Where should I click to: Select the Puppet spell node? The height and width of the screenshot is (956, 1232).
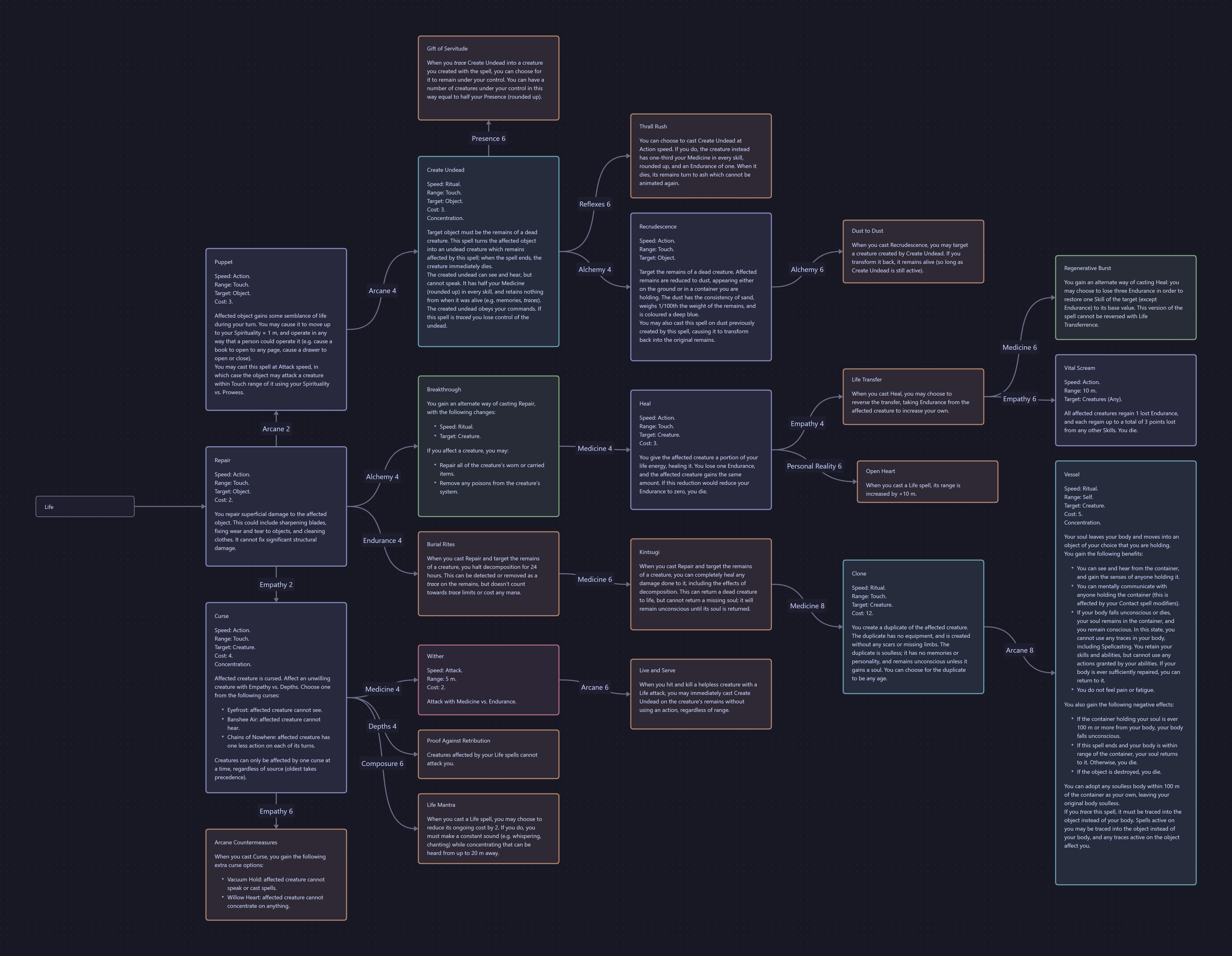tap(276, 329)
